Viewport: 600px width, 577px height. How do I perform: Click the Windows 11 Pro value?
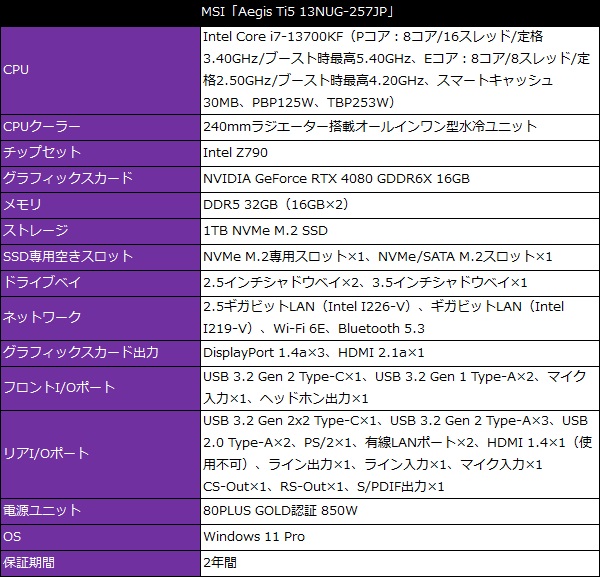(254, 537)
